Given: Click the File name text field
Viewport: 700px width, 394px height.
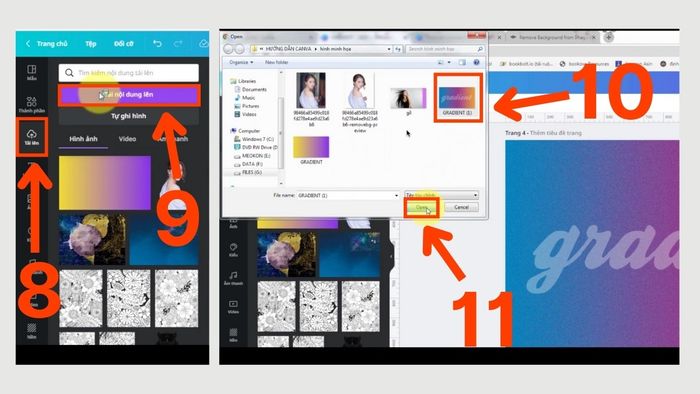Looking at the screenshot, I should (348, 195).
